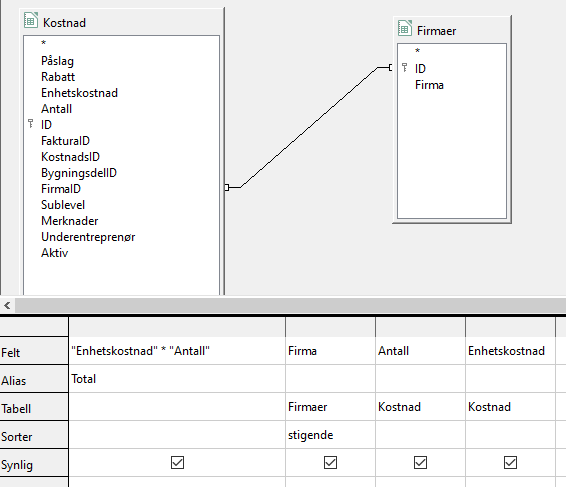Screen dimensions: 566x487
Task: Uncheck the Synlig checkbox for the Total column
Action: [x=177, y=462]
